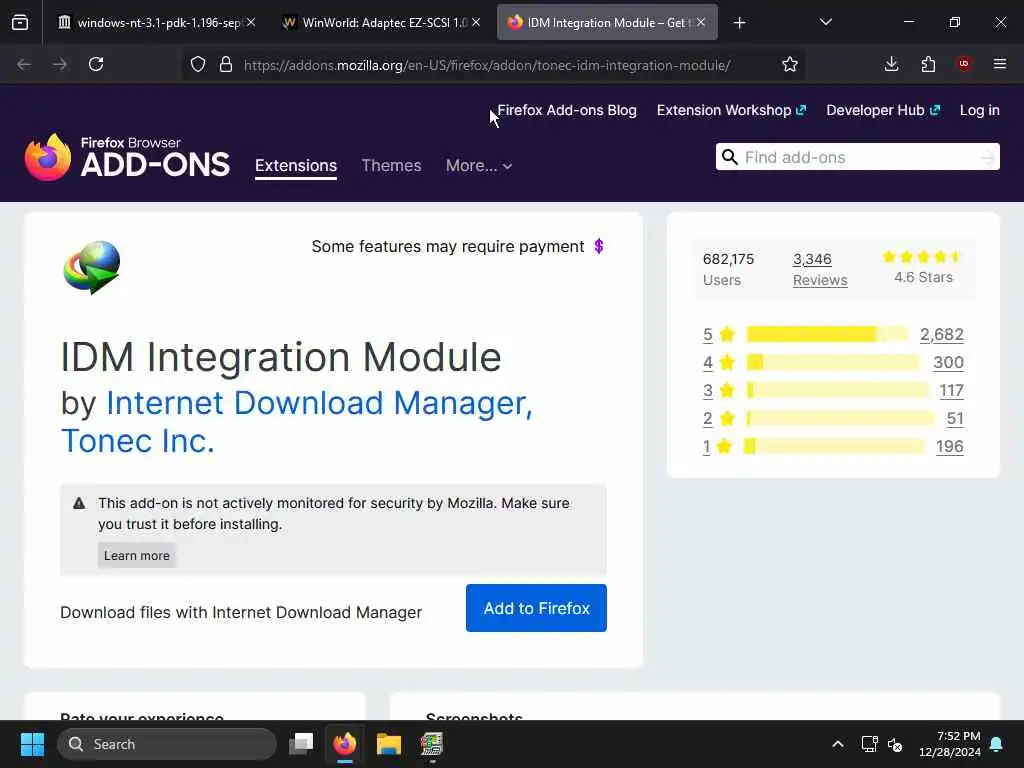Open the uBlock Origin toolbar icon
Image resolution: width=1024 pixels, height=768 pixels.
964,63
